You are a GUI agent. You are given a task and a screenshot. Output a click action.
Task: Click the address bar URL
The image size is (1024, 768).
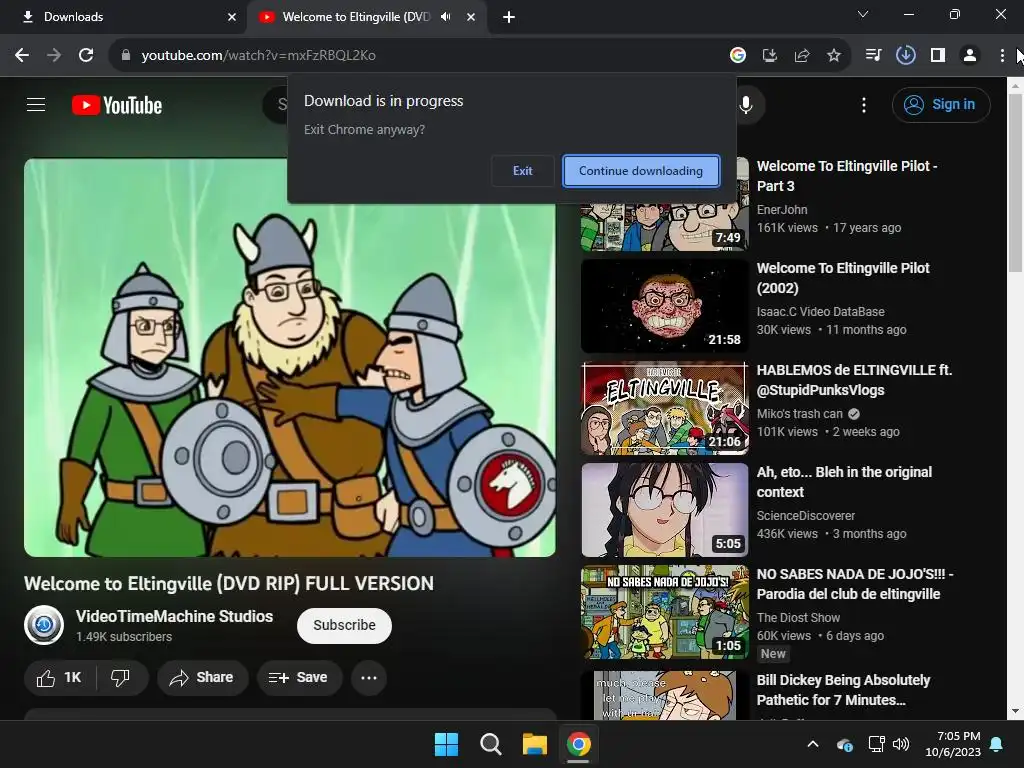click(258, 56)
